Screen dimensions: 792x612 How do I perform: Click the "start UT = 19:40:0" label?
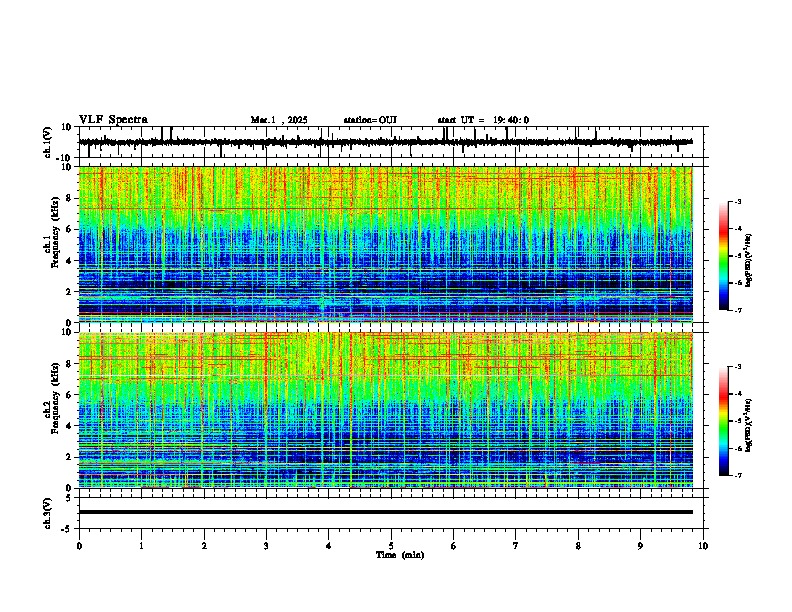coord(483,120)
